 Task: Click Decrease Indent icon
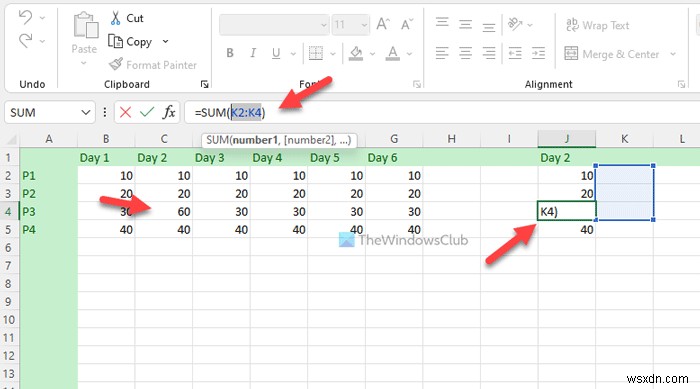point(515,54)
